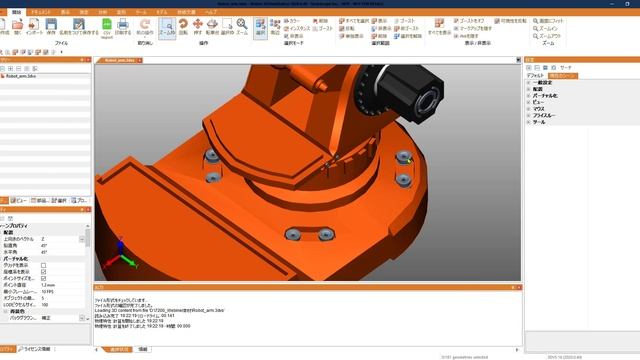Switch to the License info (ライセンス情報) tab
640x360 pixels.
pyautogui.click(x=35, y=349)
